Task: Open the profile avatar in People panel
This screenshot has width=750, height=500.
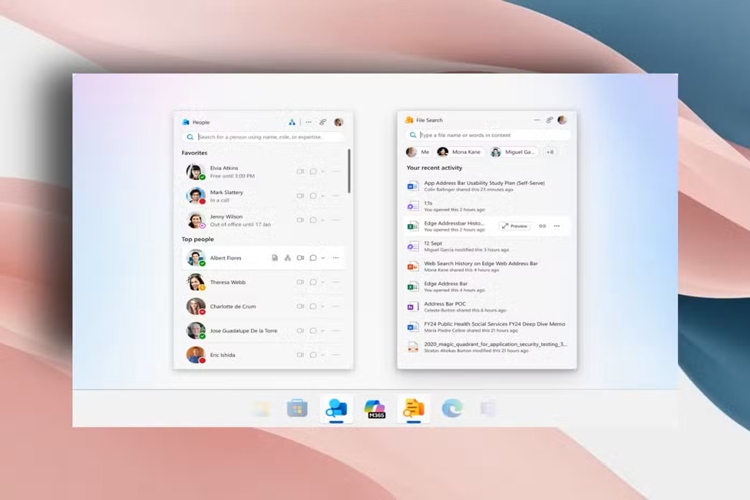Action: coord(339,122)
